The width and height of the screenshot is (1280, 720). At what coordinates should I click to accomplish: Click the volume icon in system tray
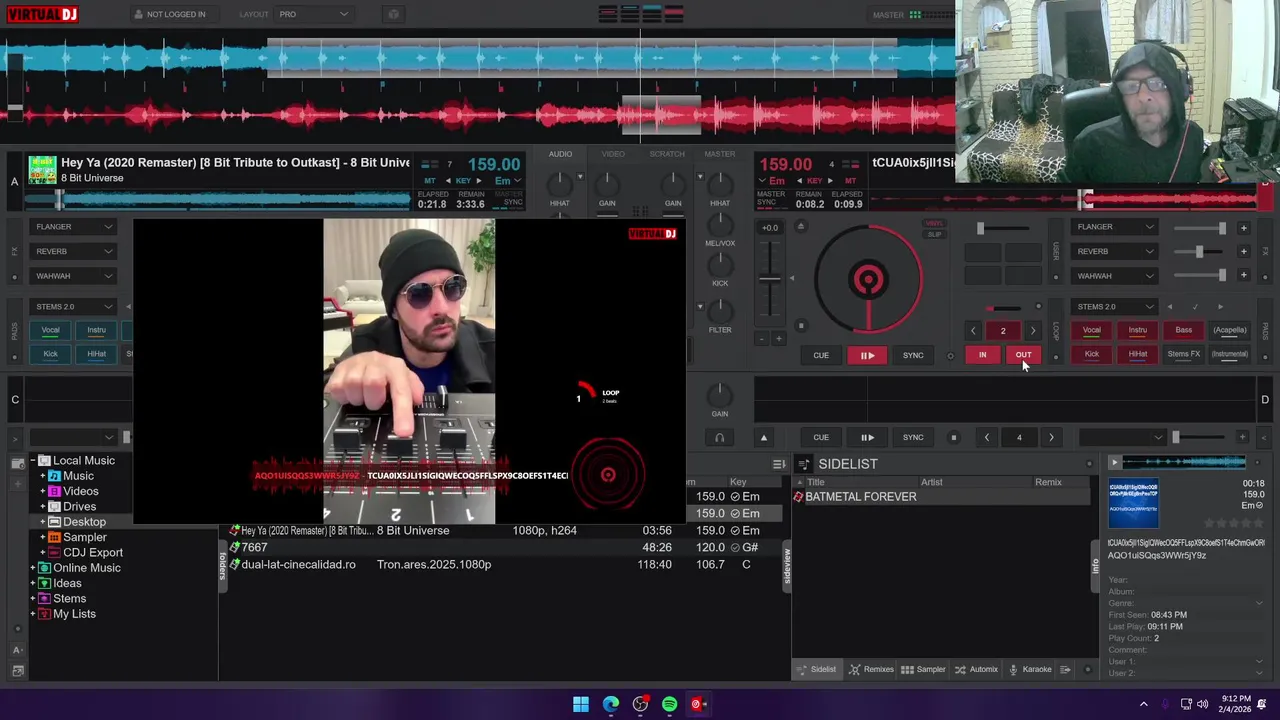click(x=1202, y=704)
